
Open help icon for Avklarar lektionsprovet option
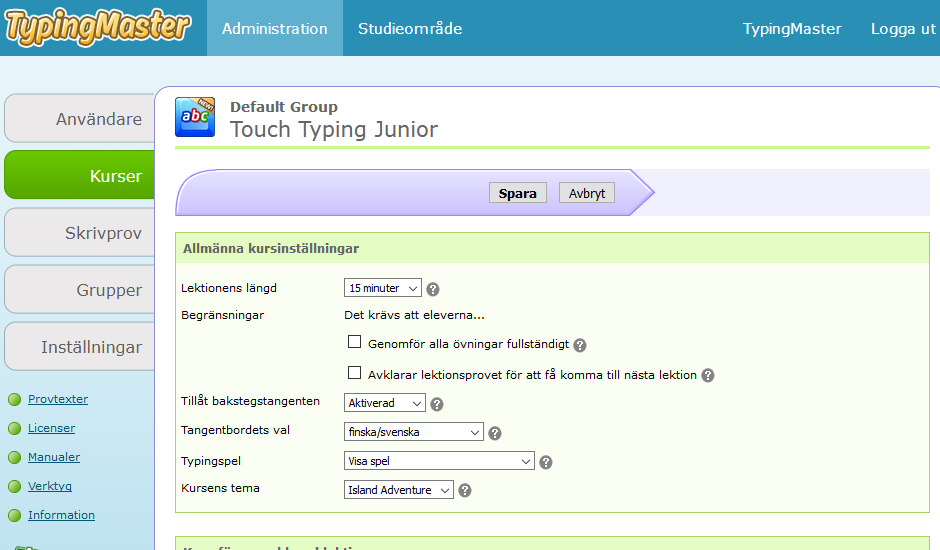click(x=708, y=375)
